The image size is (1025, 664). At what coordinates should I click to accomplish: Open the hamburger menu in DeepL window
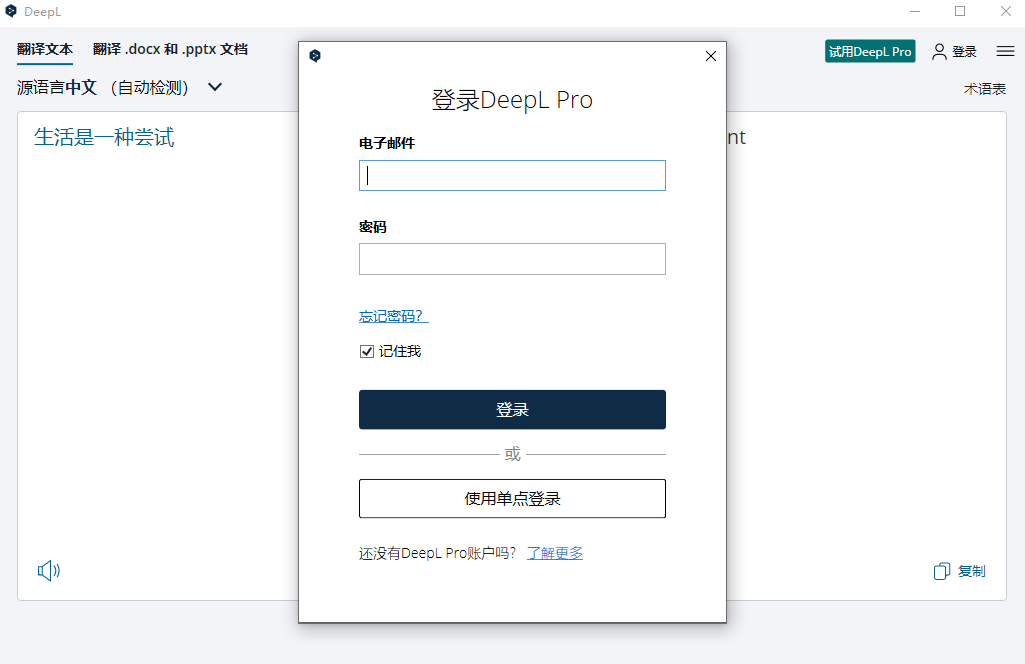[1005, 51]
